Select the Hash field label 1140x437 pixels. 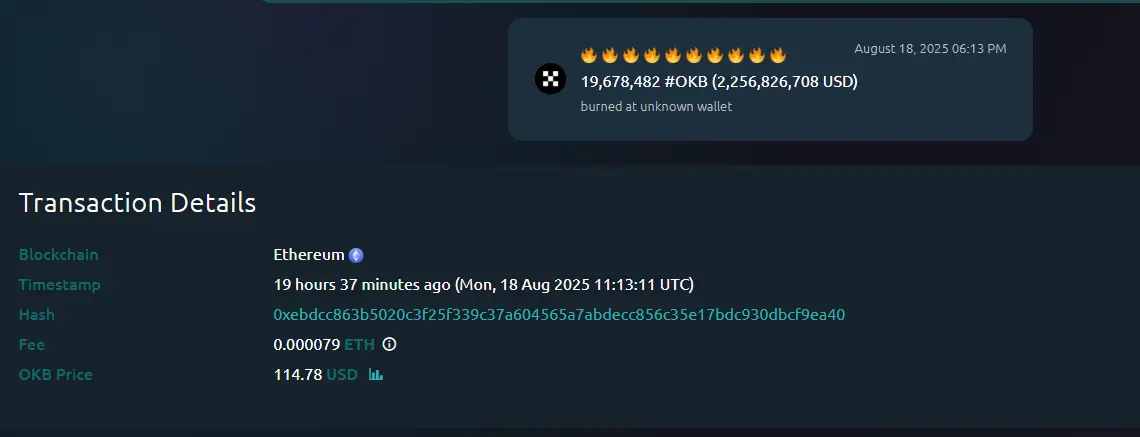36,315
